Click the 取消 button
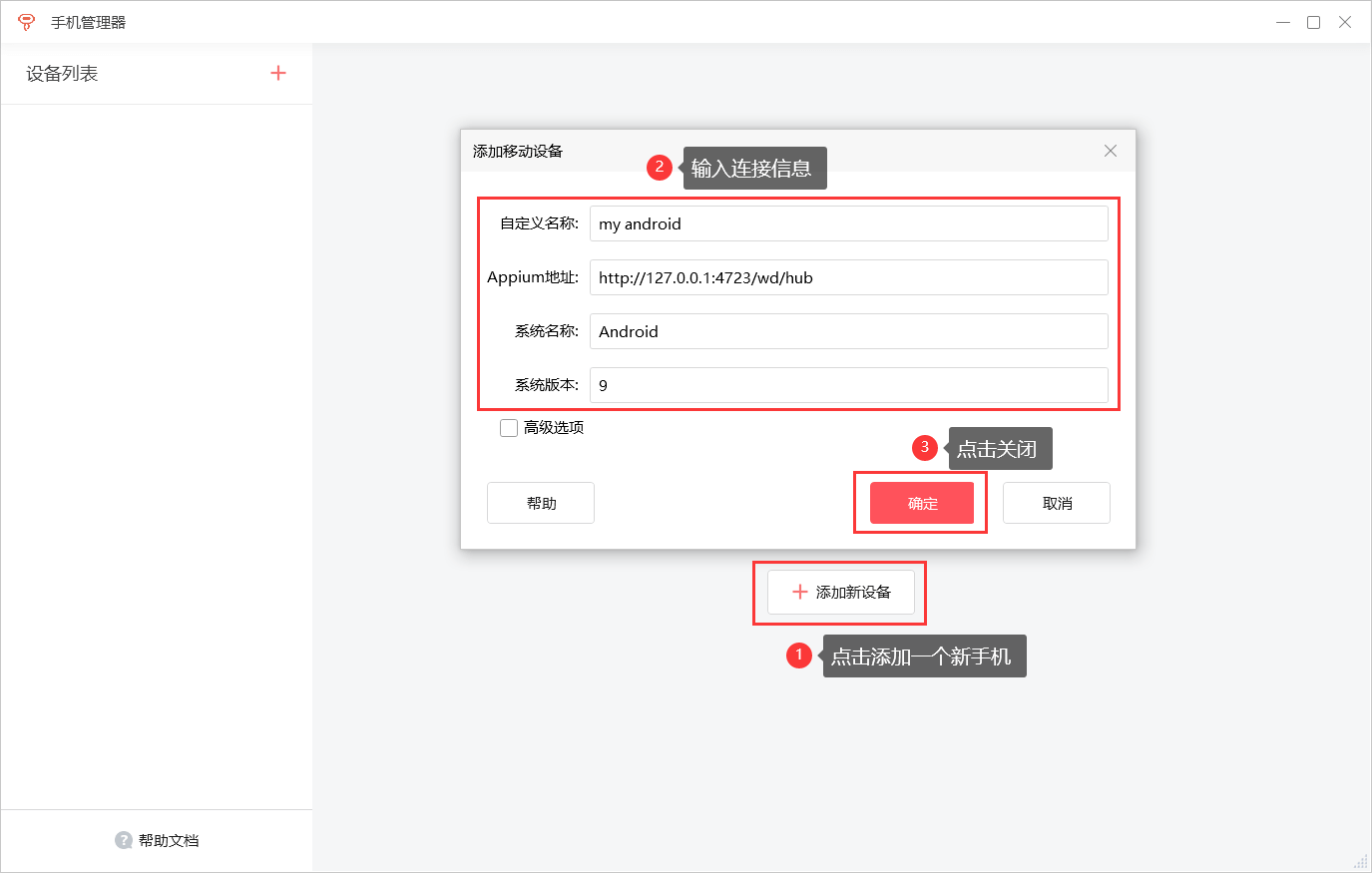 coord(1057,503)
